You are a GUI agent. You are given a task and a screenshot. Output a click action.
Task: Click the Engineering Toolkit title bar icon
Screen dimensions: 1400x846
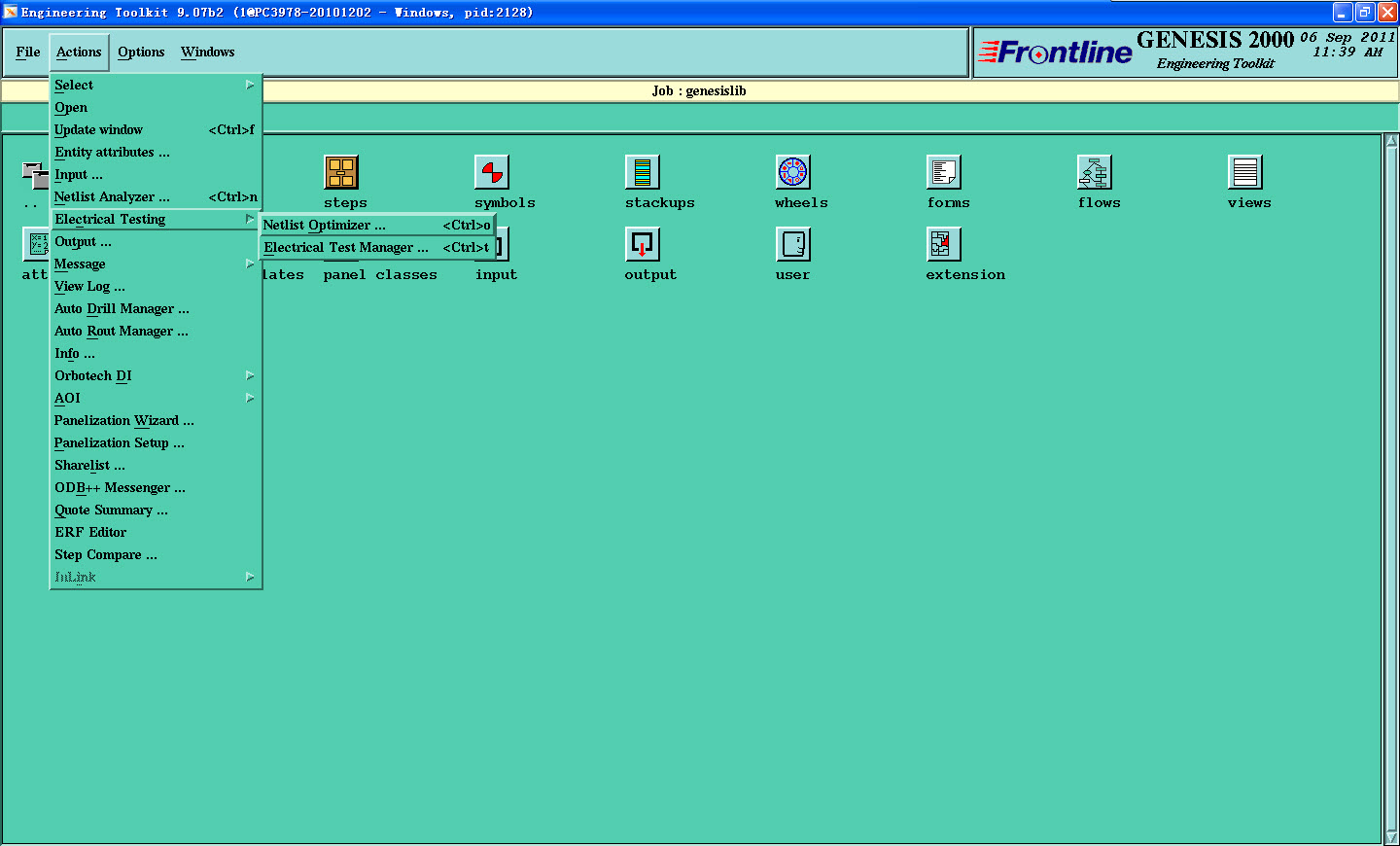pos(11,12)
